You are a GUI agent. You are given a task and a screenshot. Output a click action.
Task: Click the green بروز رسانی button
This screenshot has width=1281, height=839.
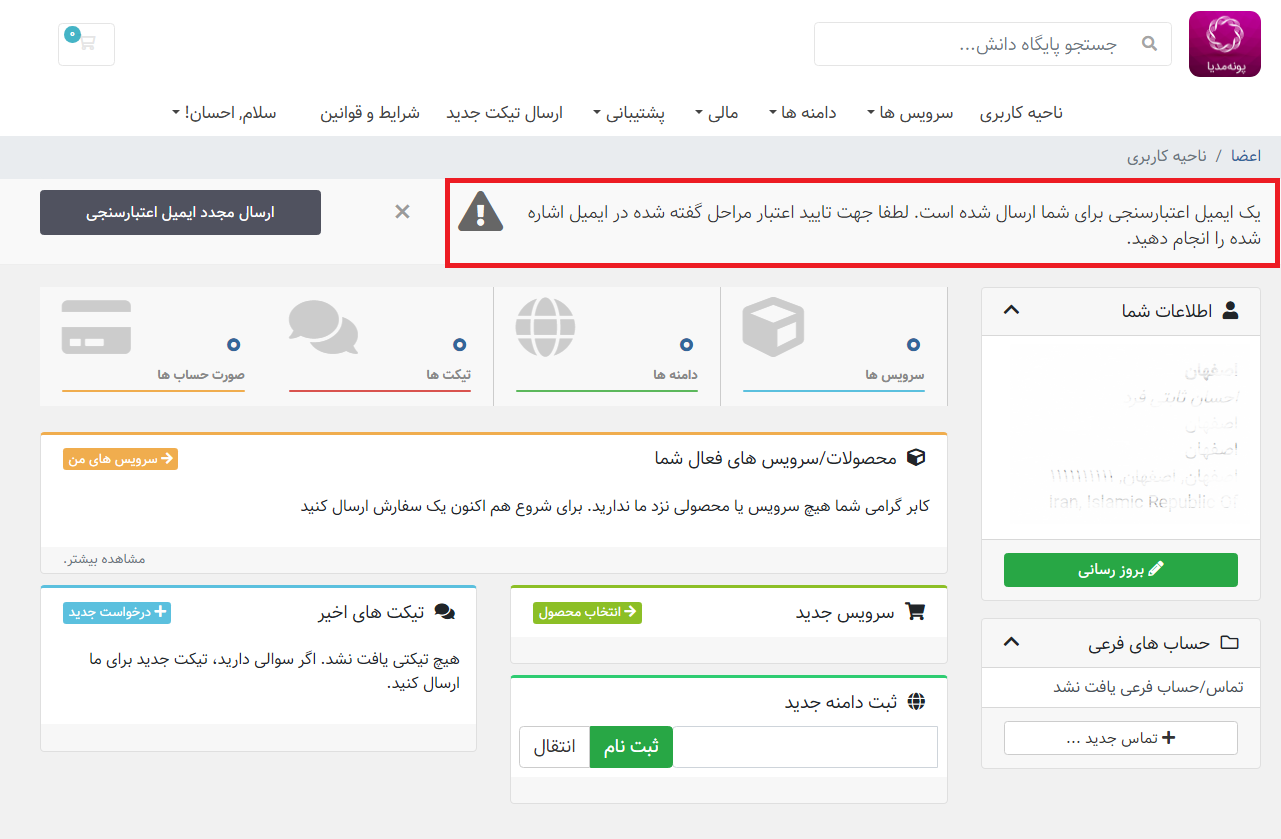(x=1121, y=570)
